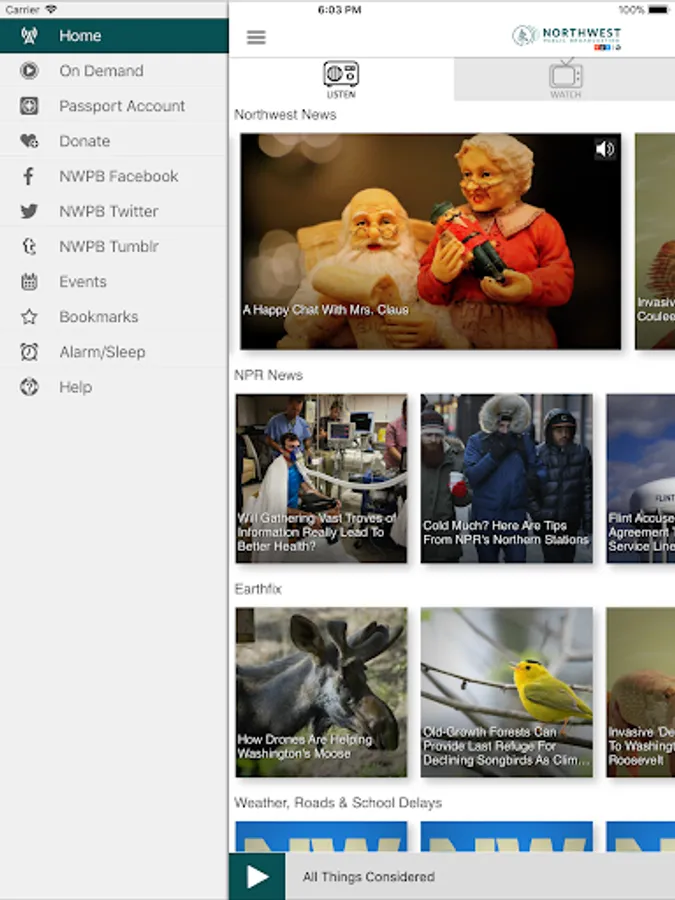Tap the On Demand play-circle icon
This screenshot has width=675, height=900.
[29, 71]
